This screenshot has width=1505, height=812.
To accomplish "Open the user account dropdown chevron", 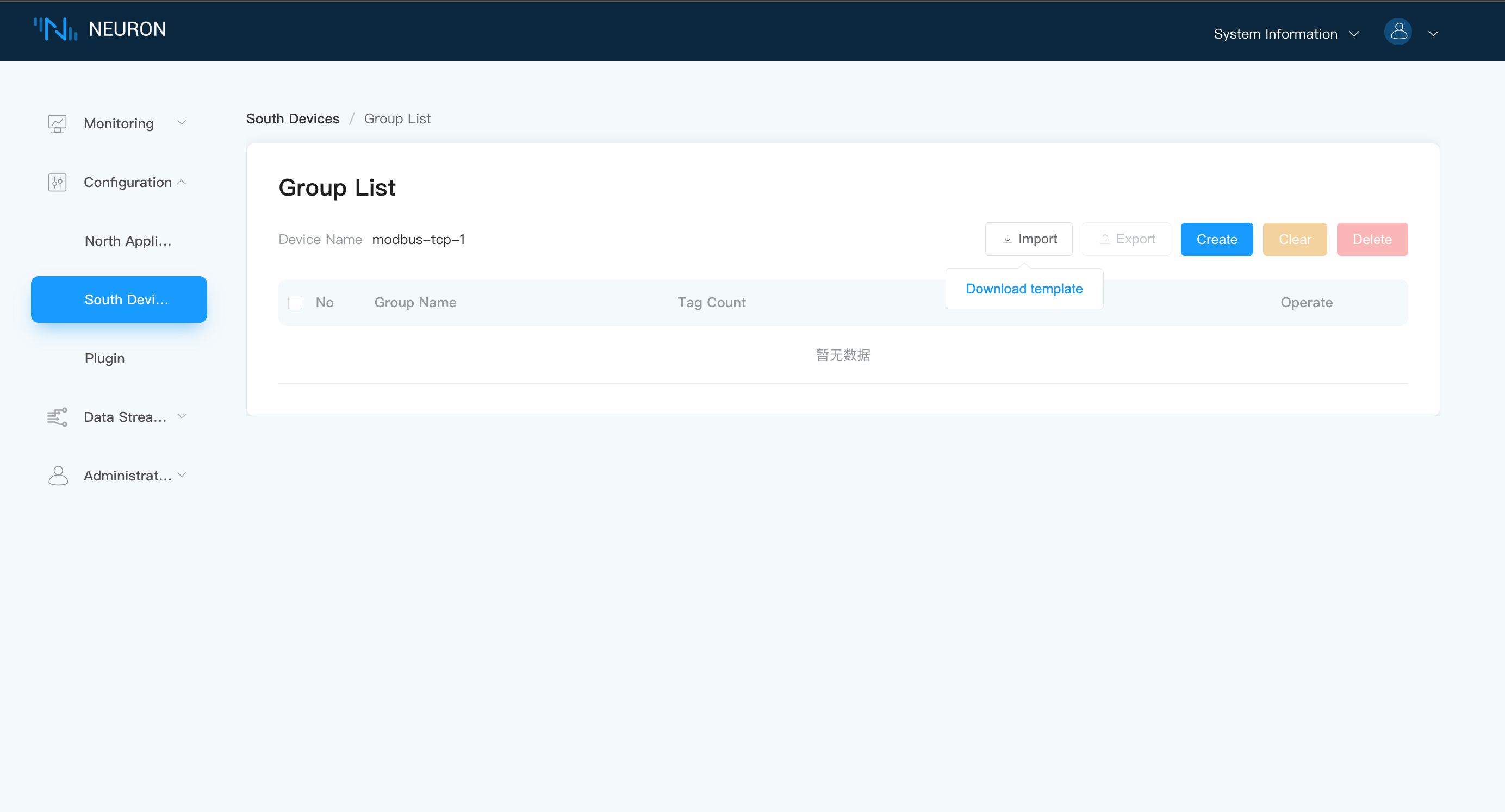I will pyautogui.click(x=1433, y=34).
